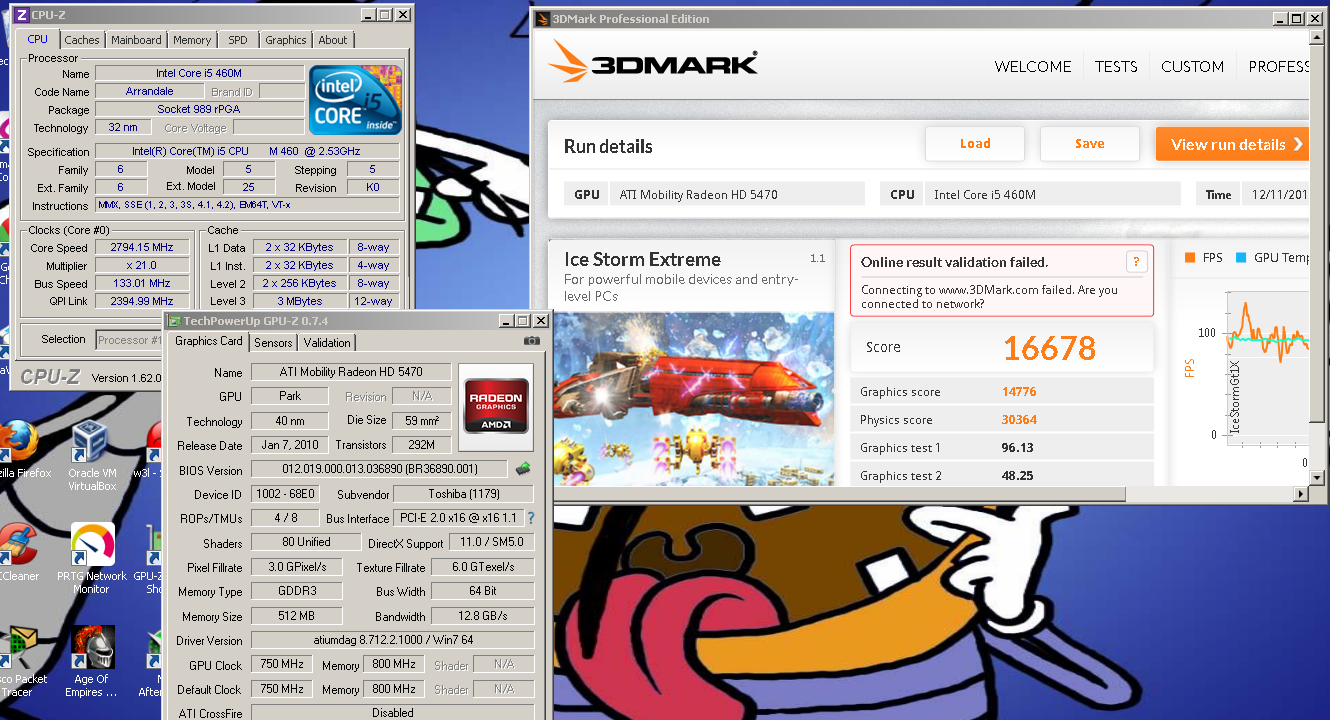
Task: Click the Memory Type value 'GDDR3'
Action: coord(297,591)
